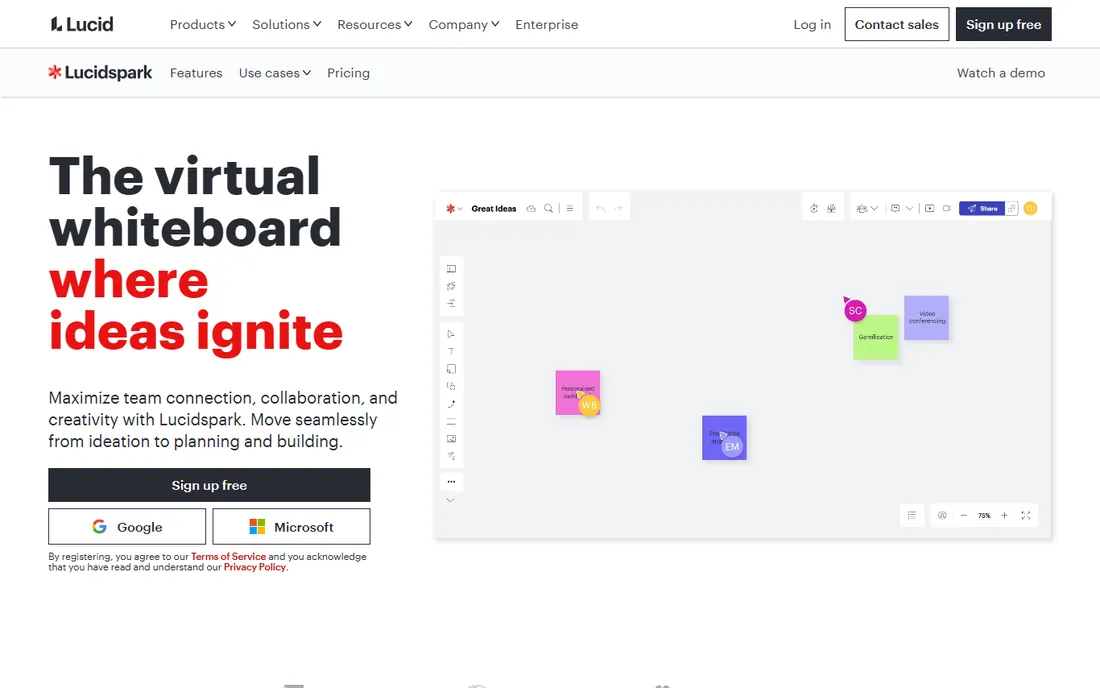Screen dimensions: 1100x688
Task: Expand the Solutions dropdown menu
Action: [x=286, y=25]
